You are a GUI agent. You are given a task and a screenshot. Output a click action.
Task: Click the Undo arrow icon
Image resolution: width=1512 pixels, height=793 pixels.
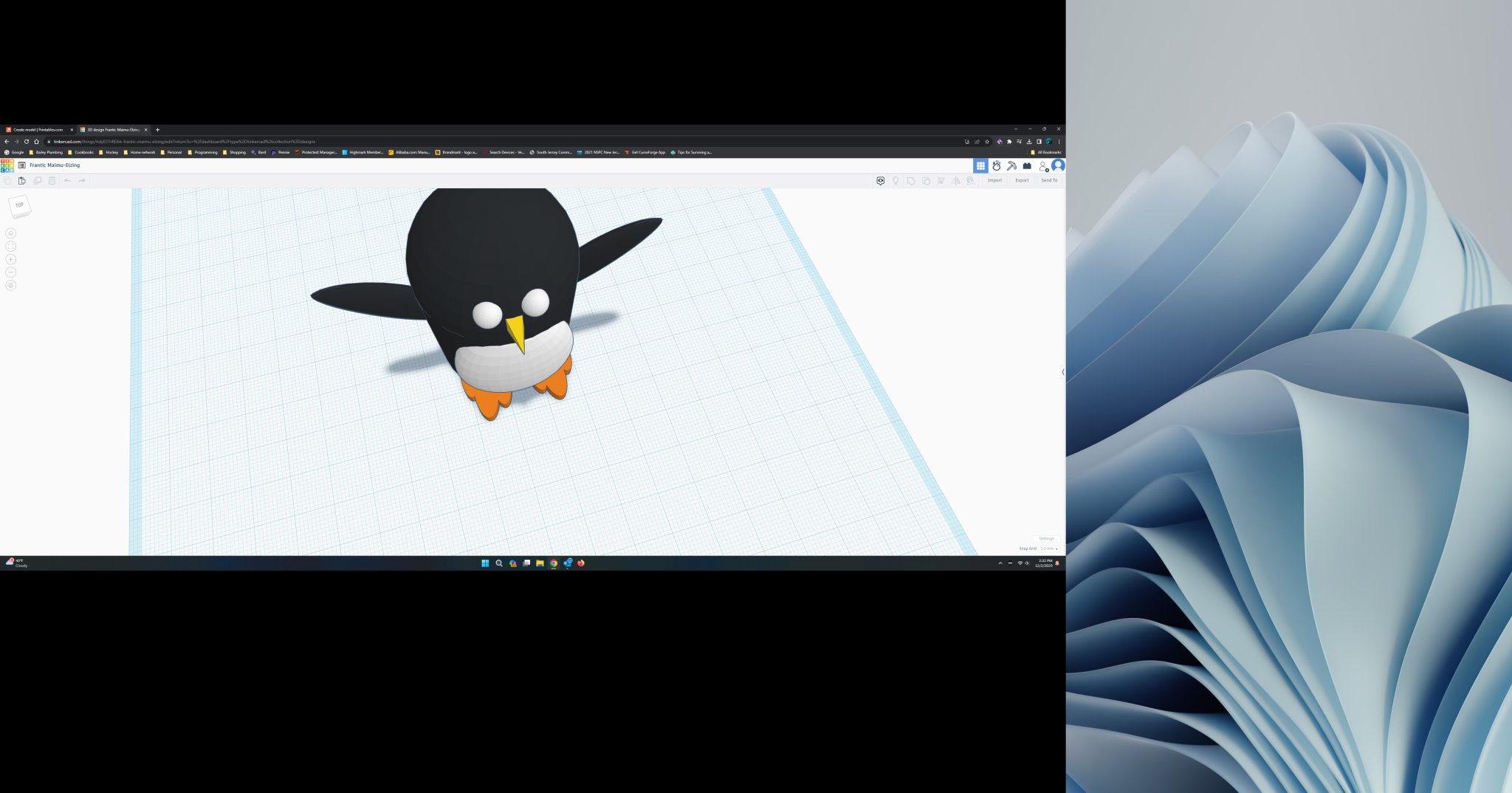[68, 180]
